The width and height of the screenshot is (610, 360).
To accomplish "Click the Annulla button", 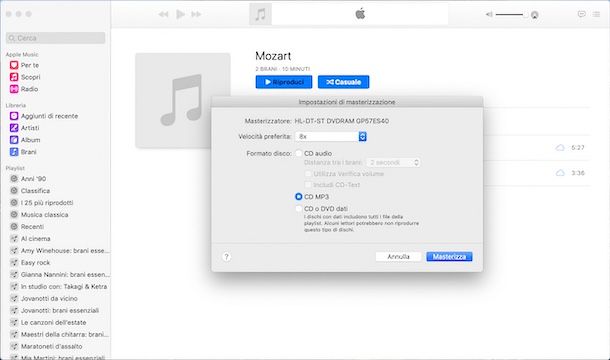I will pyautogui.click(x=398, y=256).
